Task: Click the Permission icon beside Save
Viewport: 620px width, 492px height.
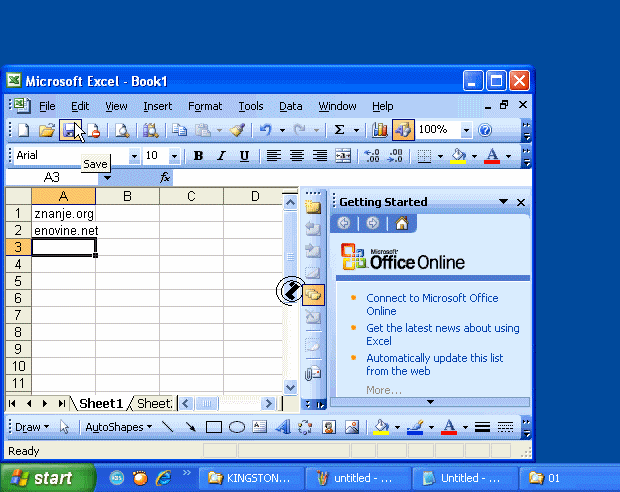Action: click(94, 130)
